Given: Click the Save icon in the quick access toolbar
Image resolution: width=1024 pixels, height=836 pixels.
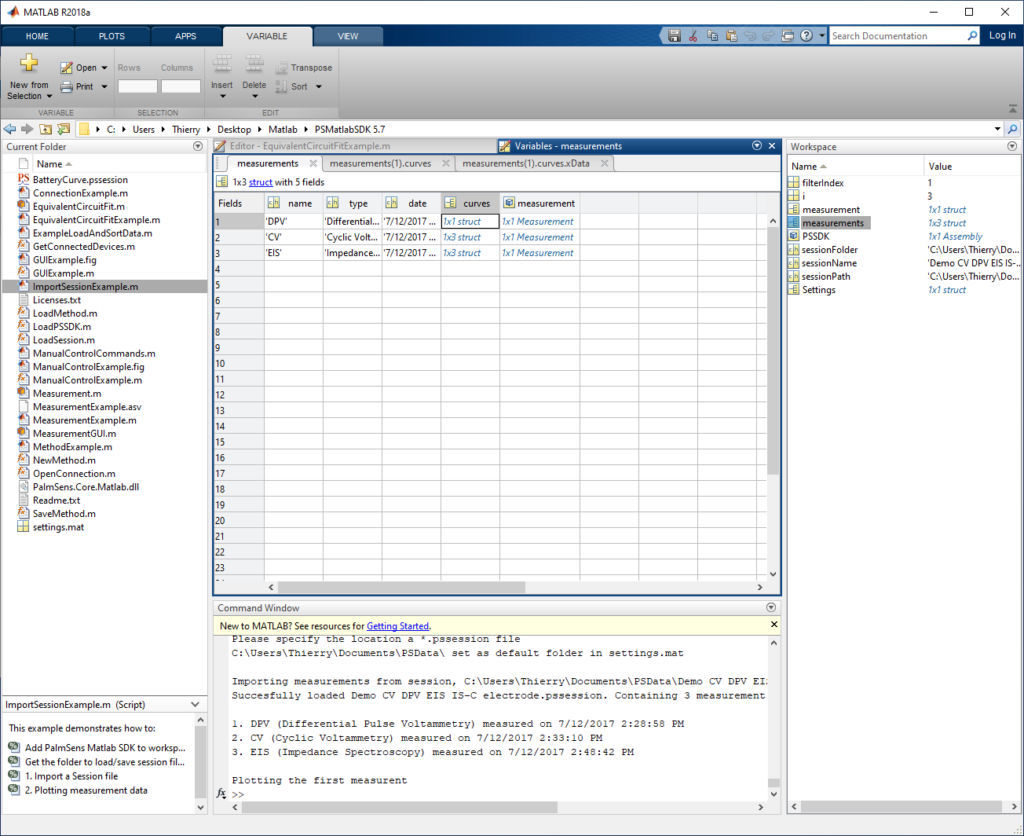Looking at the screenshot, I should click(x=675, y=35).
